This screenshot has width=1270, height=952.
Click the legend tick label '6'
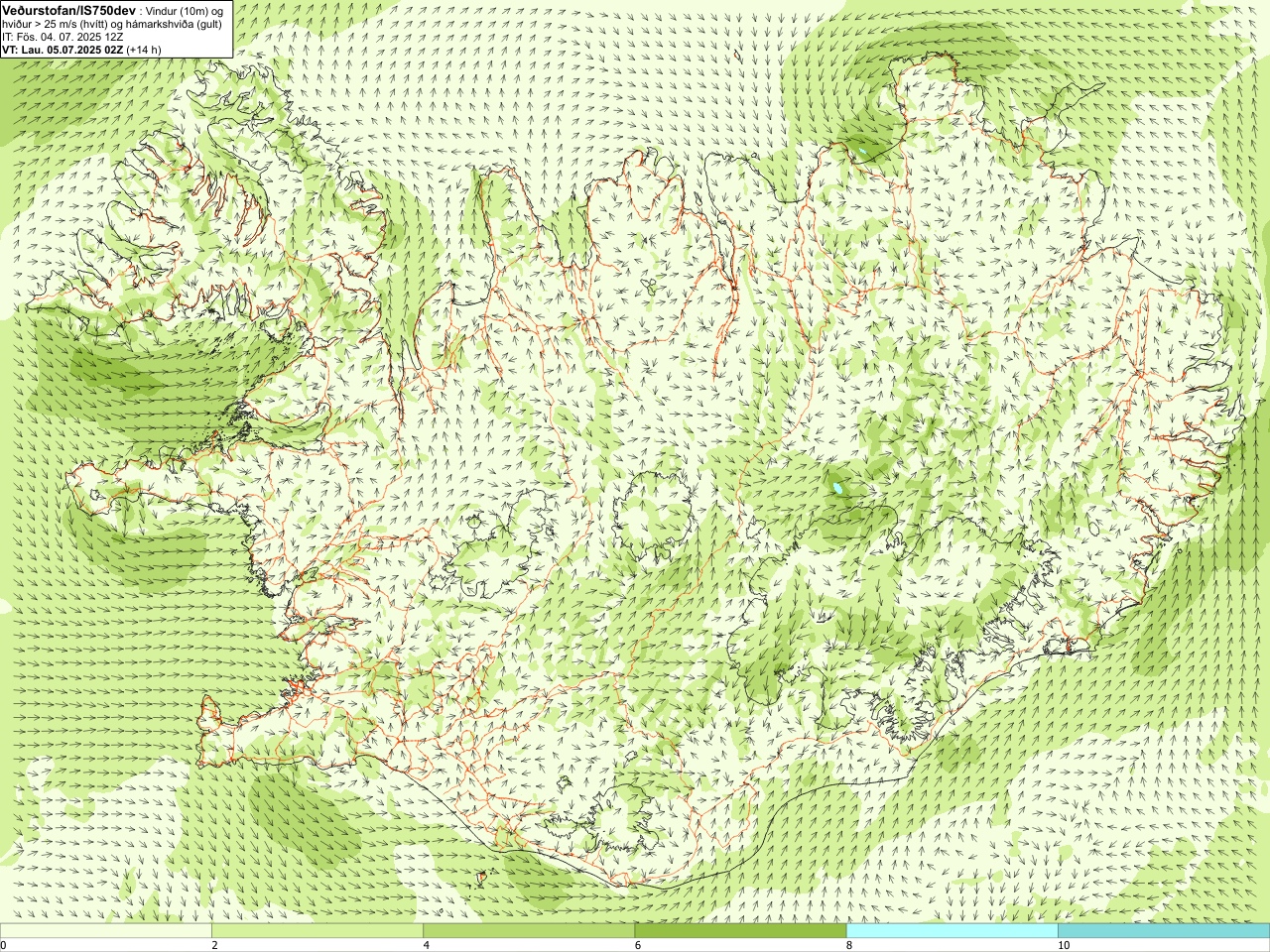pos(638,945)
